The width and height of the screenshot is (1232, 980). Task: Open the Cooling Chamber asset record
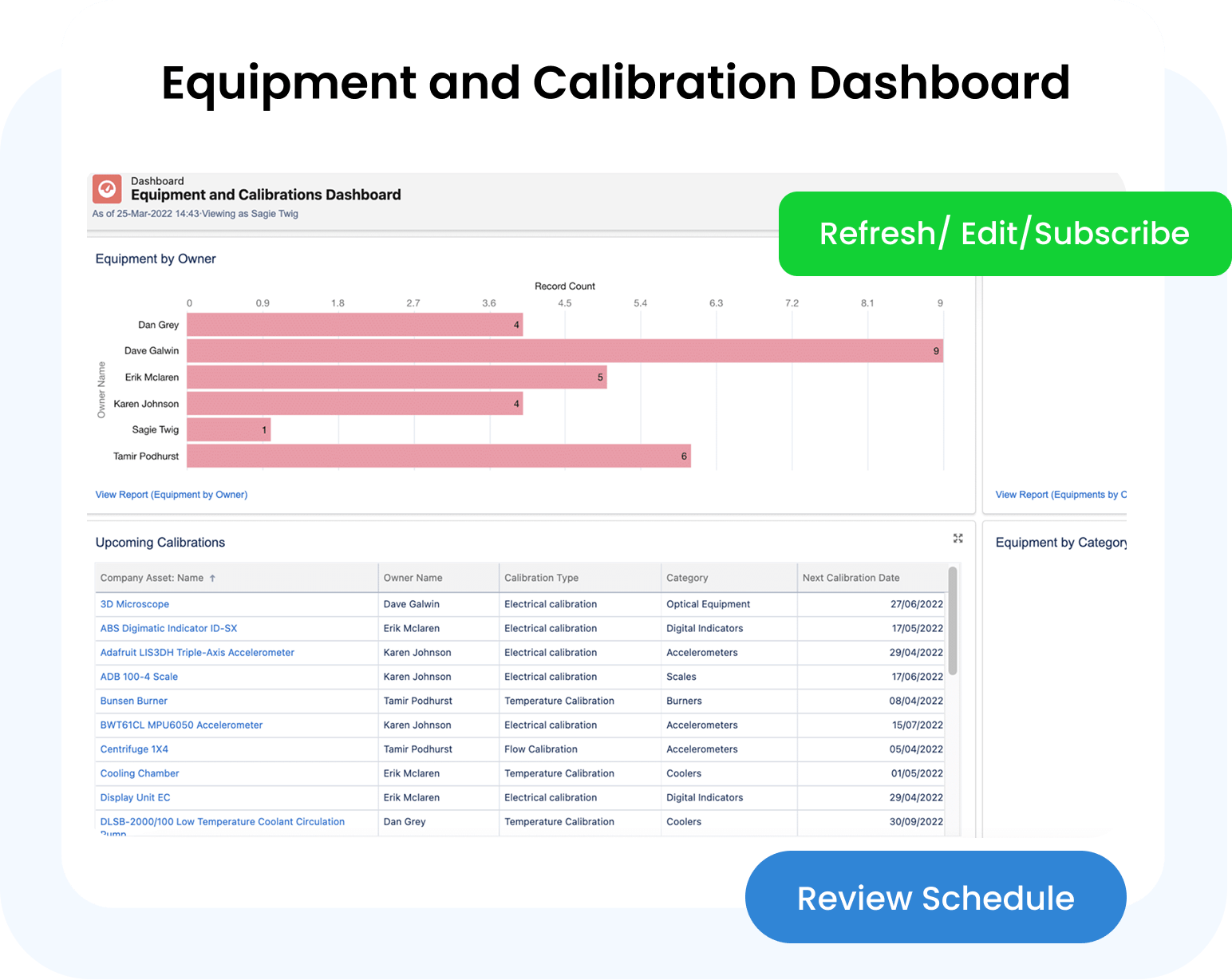(140, 773)
